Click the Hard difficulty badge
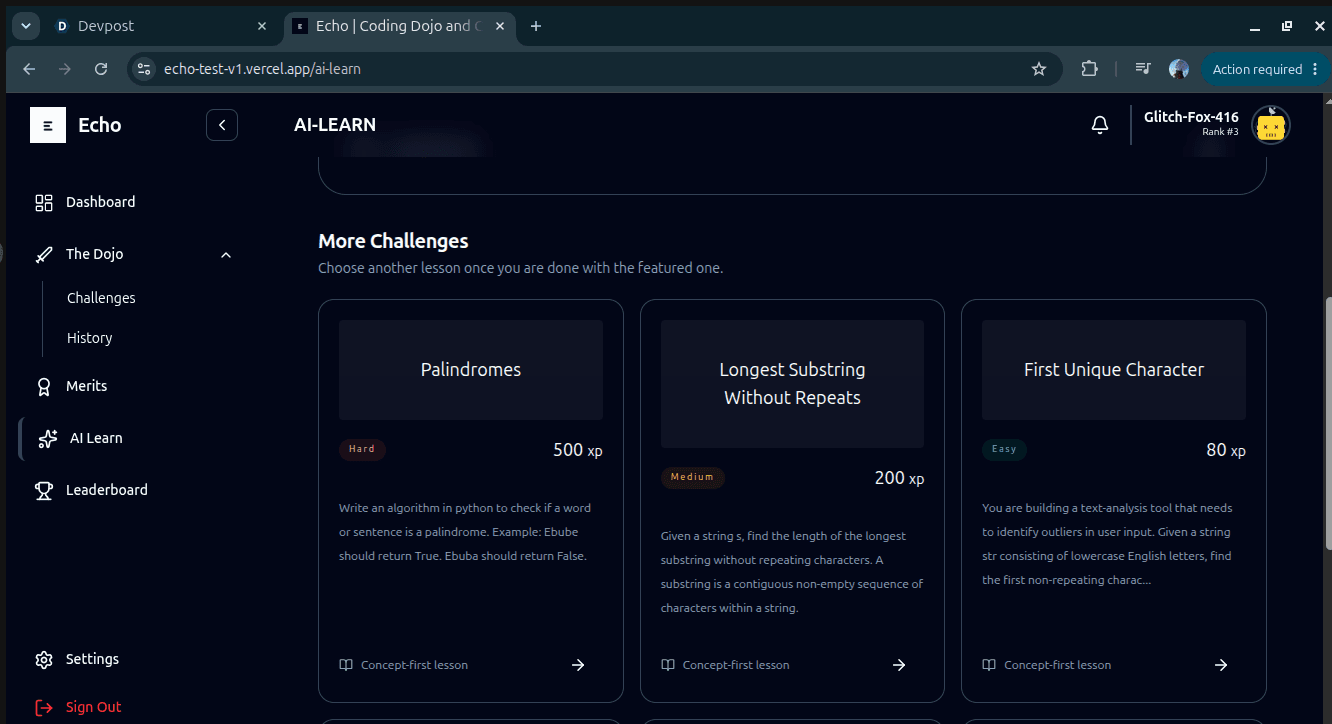 [x=362, y=449]
